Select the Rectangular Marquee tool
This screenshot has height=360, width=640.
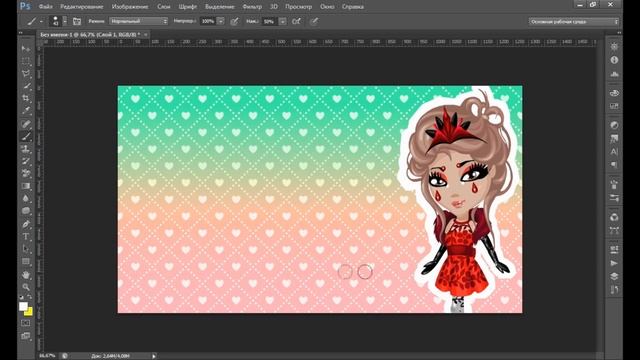coord(26,61)
